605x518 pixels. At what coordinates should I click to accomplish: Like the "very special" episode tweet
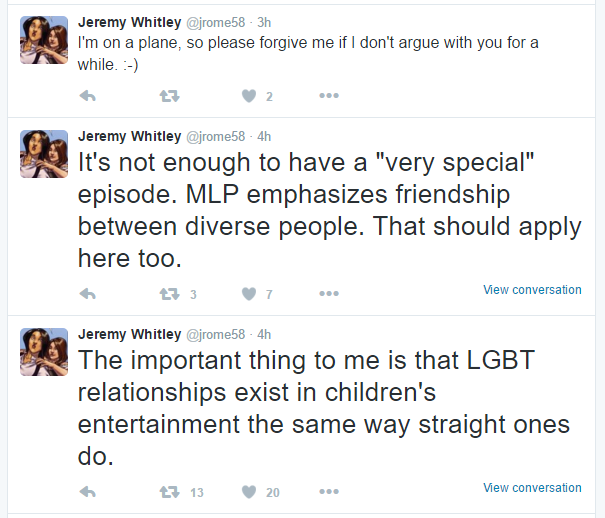[250, 294]
